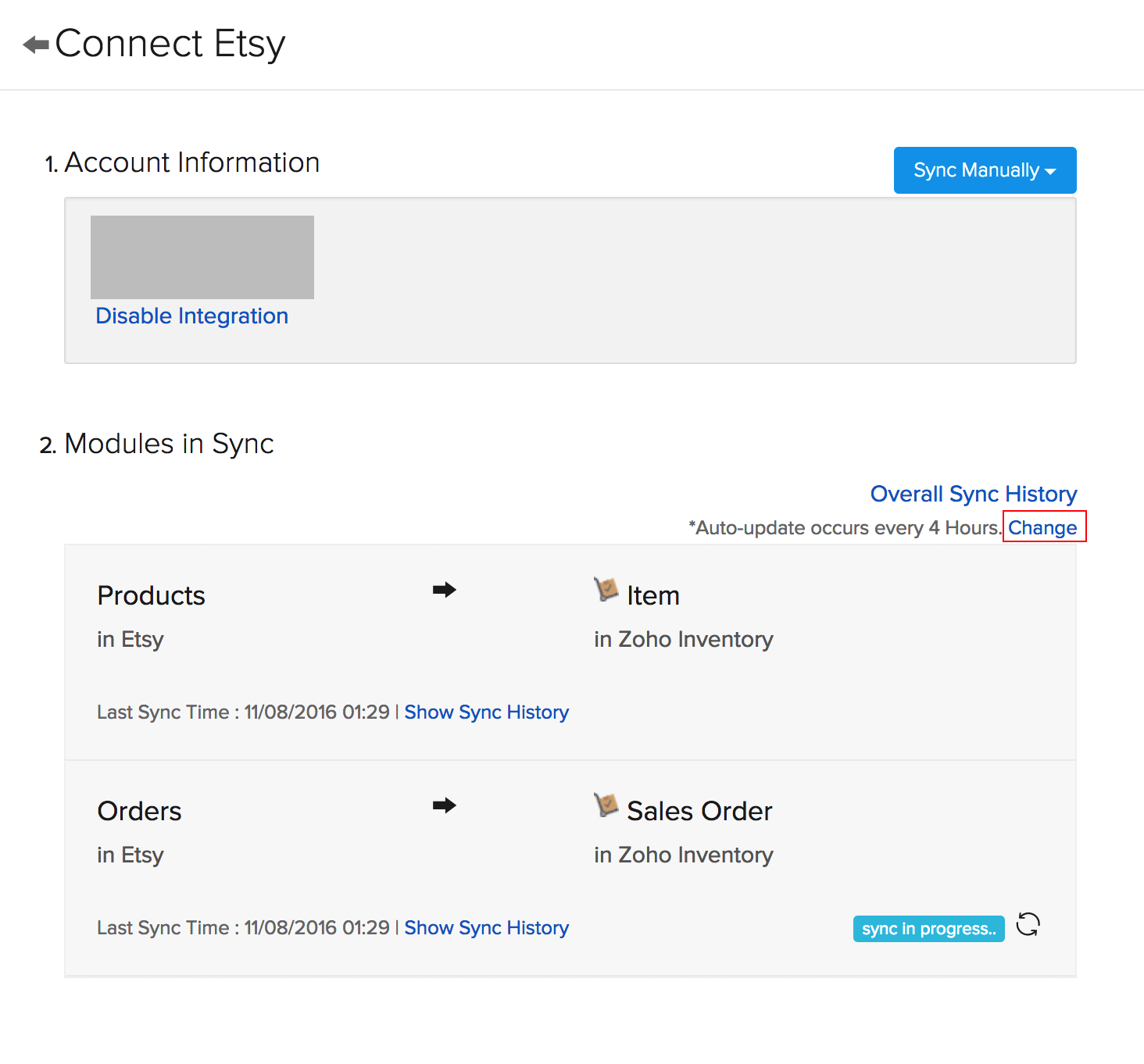1144x1064 pixels.
Task: Click Change to edit auto-update interval
Action: (1042, 528)
